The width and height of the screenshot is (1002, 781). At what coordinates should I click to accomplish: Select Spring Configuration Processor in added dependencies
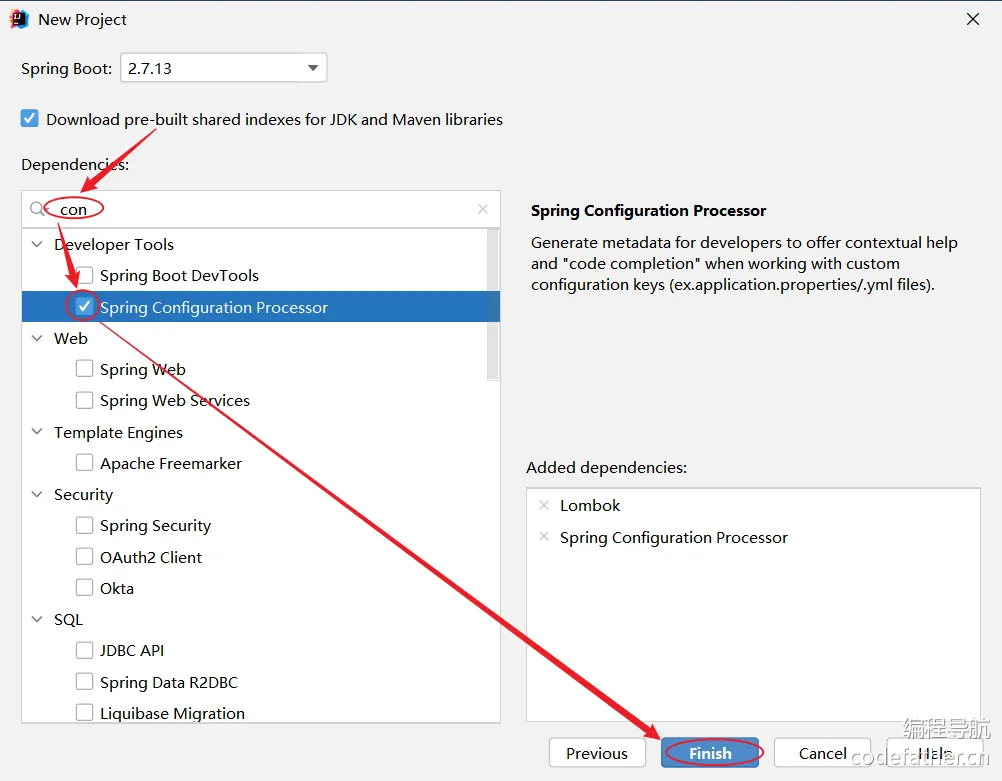pyautogui.click(x=674, y=537)
